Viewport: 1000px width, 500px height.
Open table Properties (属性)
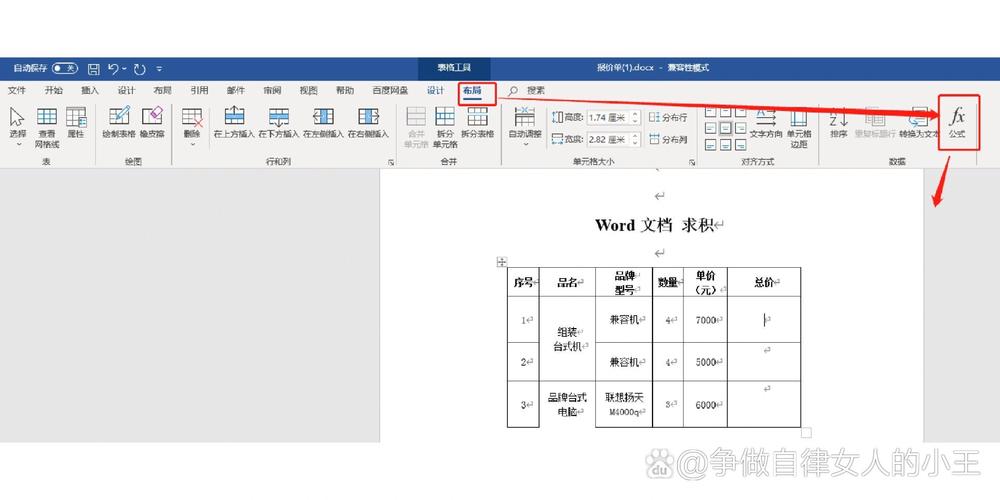(76, 122)
